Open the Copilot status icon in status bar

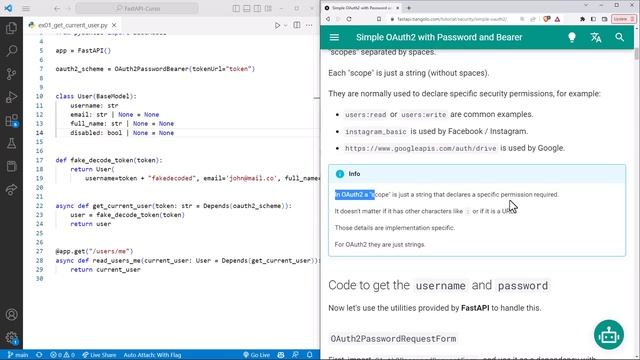281,355
